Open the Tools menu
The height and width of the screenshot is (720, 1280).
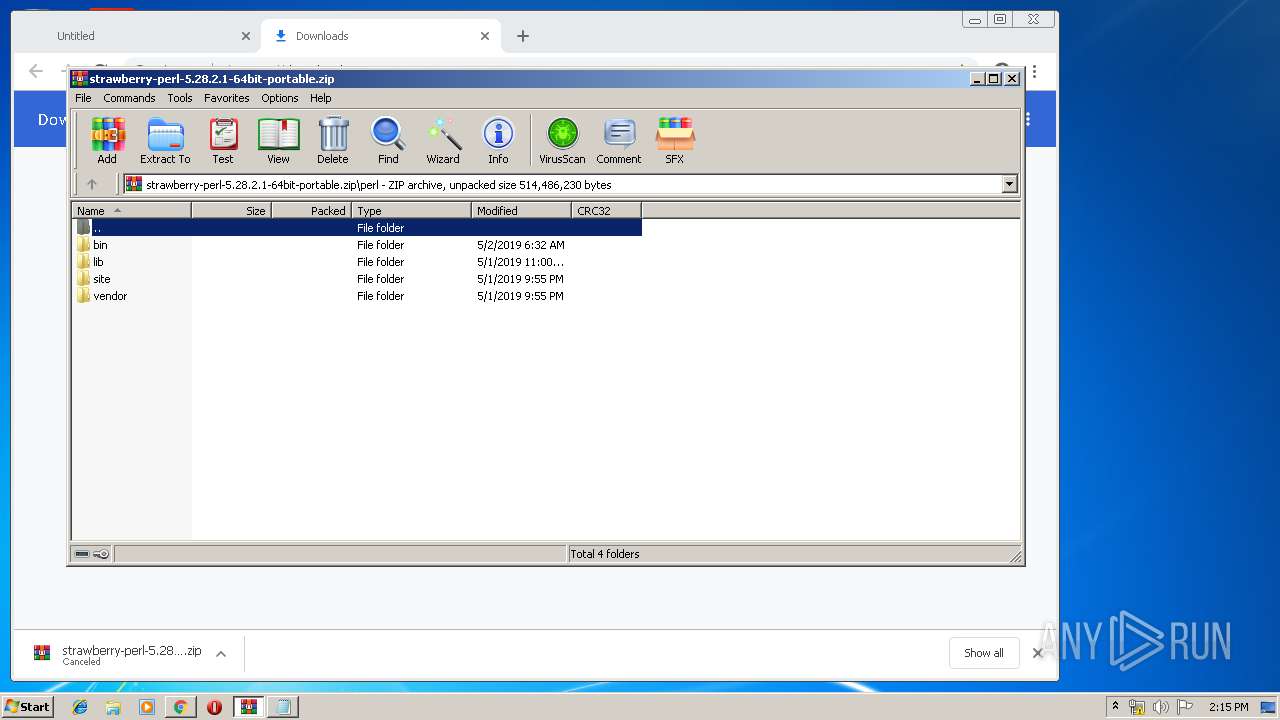(x=180, y=98)
